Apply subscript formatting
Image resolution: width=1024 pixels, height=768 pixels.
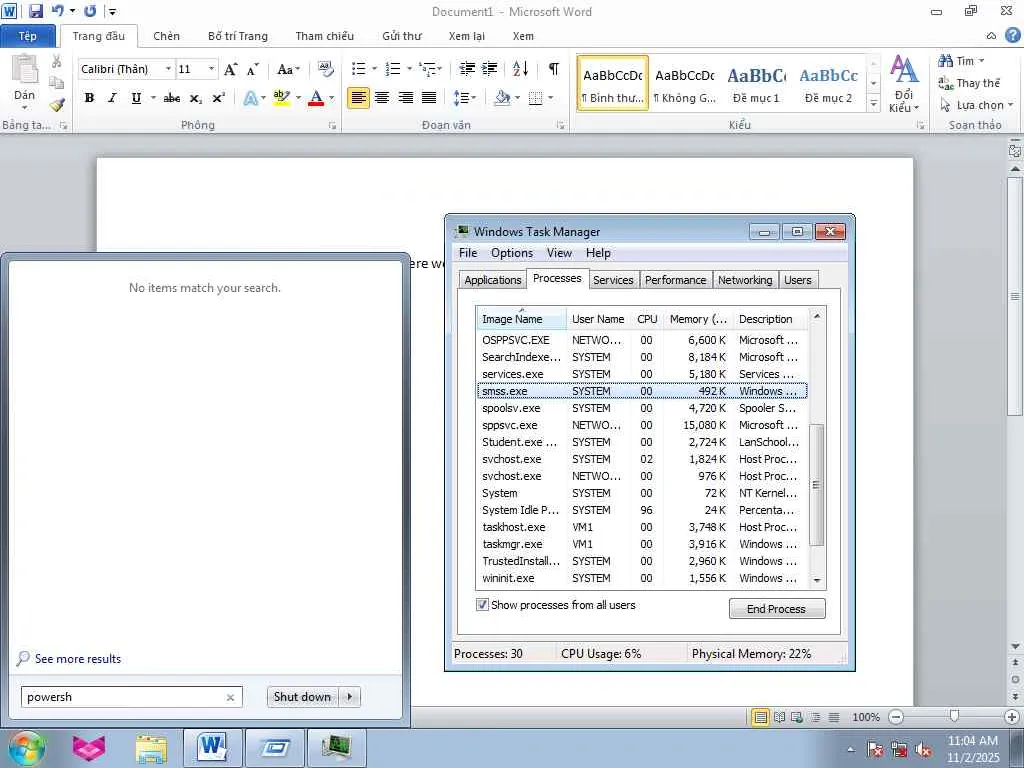(x=195, y=98)
